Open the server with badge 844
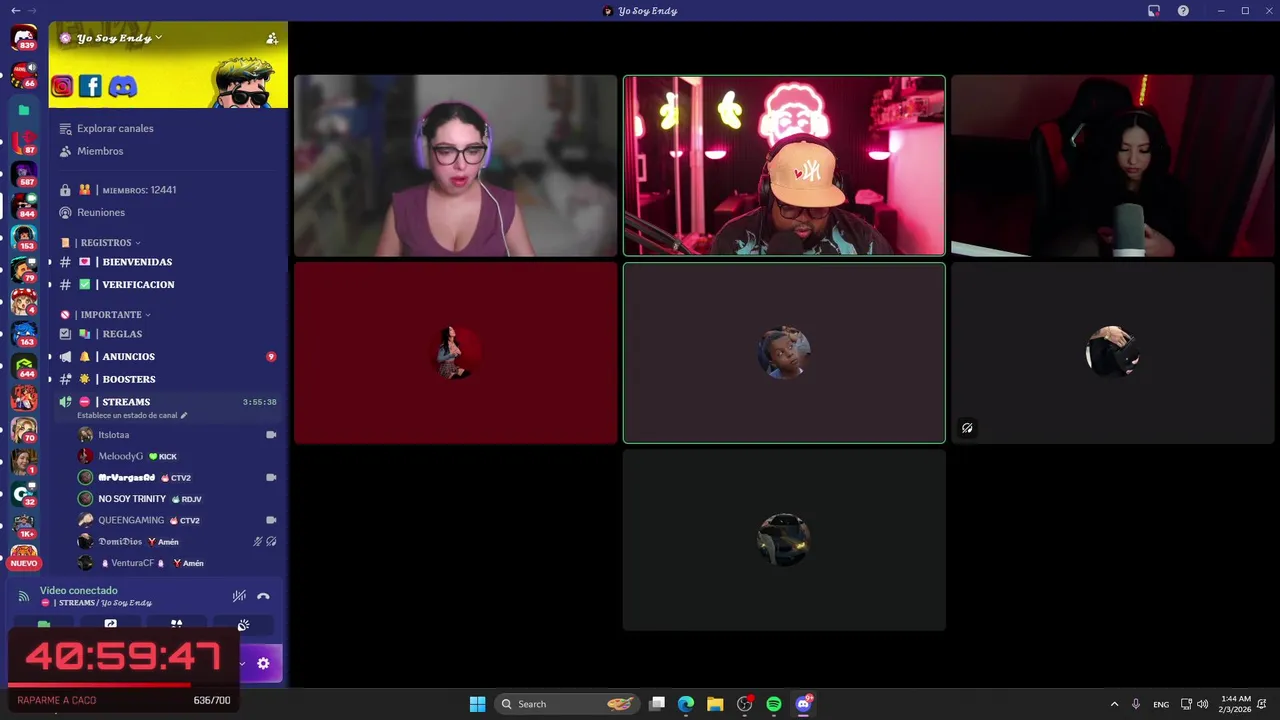 point(24,207)
